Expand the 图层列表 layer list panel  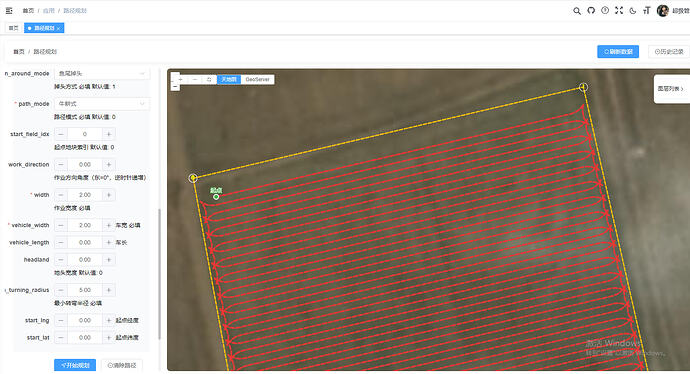(672, 88)
